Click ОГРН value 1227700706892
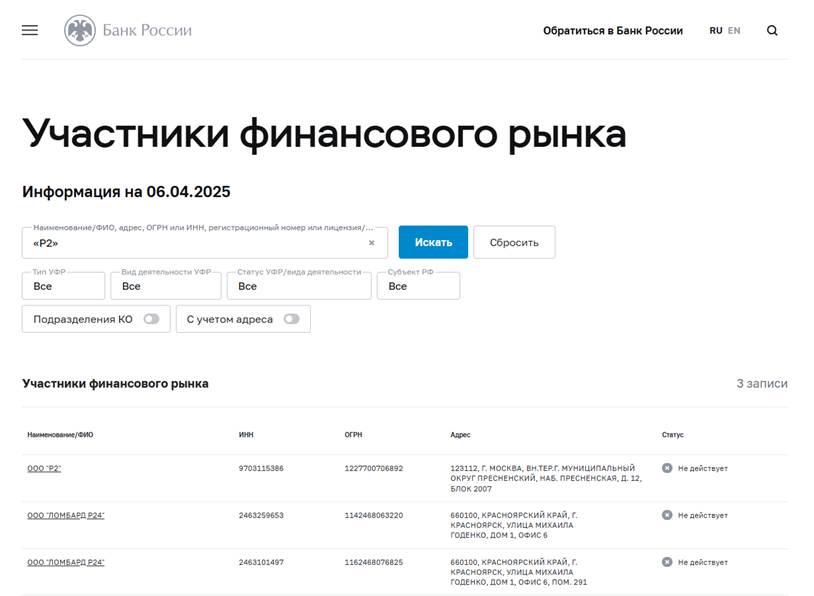Image resolution: width=814 pixels, height=596 pixels. 374,468
